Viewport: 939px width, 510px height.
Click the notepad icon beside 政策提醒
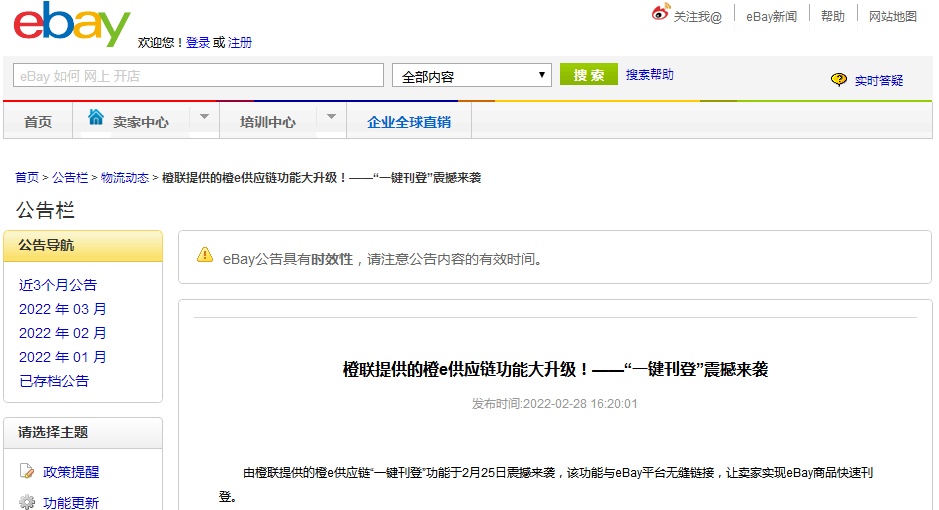coord(27,471)
